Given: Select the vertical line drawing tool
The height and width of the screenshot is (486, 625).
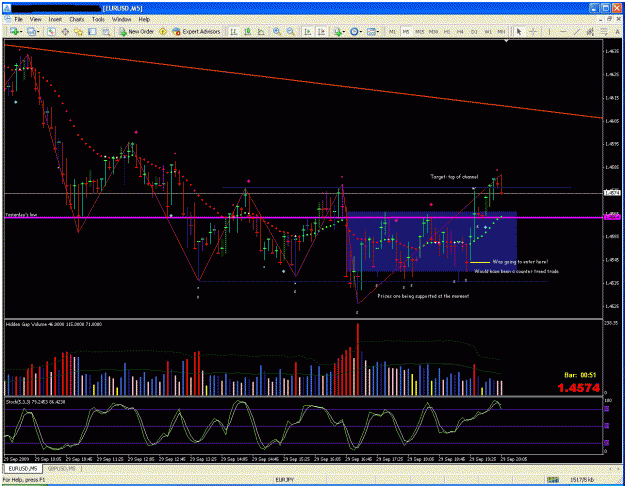Looking at the screenshot, I should pos(549,31).
